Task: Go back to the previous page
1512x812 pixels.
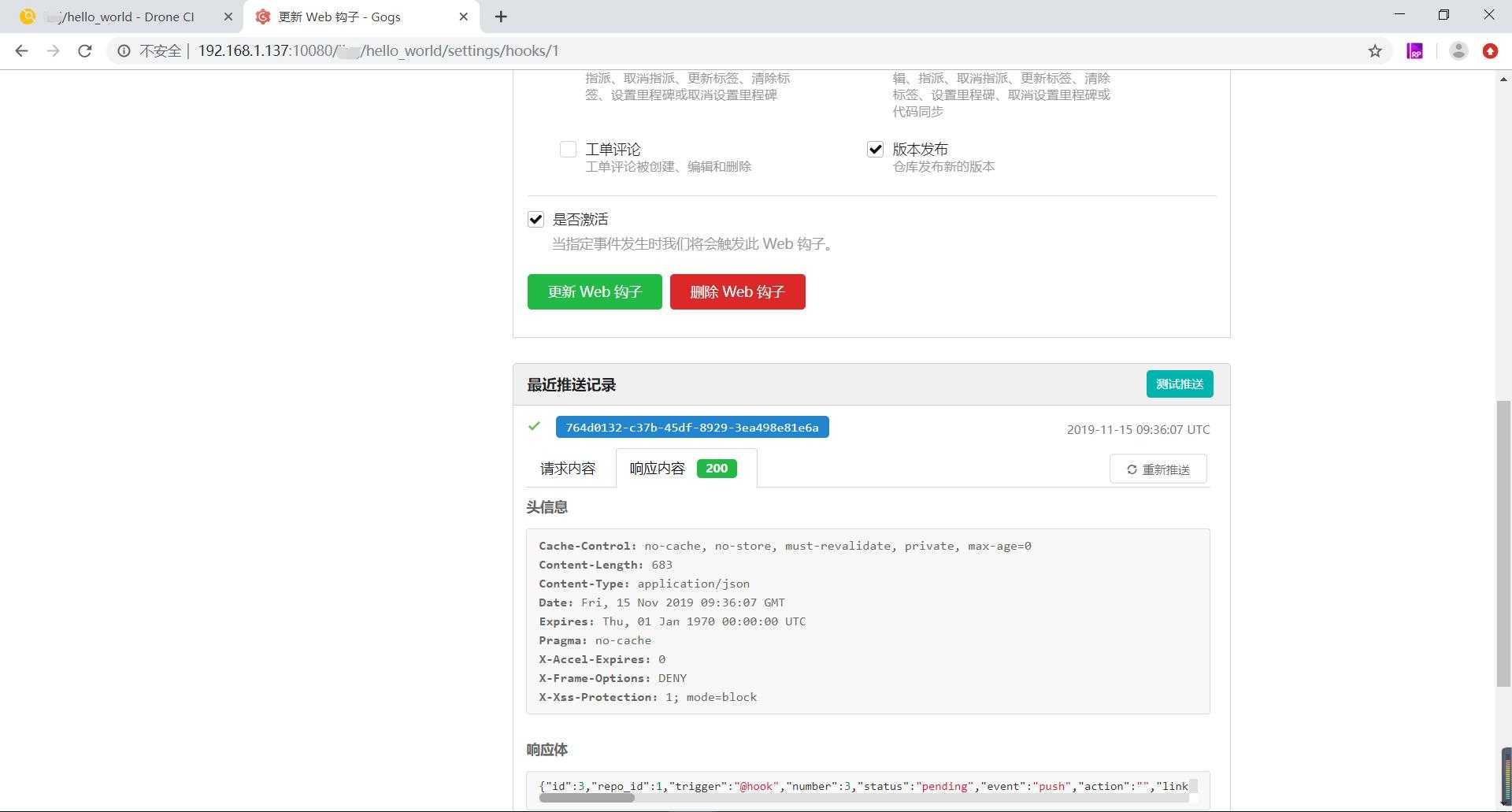Action: (x=21, y=51)
